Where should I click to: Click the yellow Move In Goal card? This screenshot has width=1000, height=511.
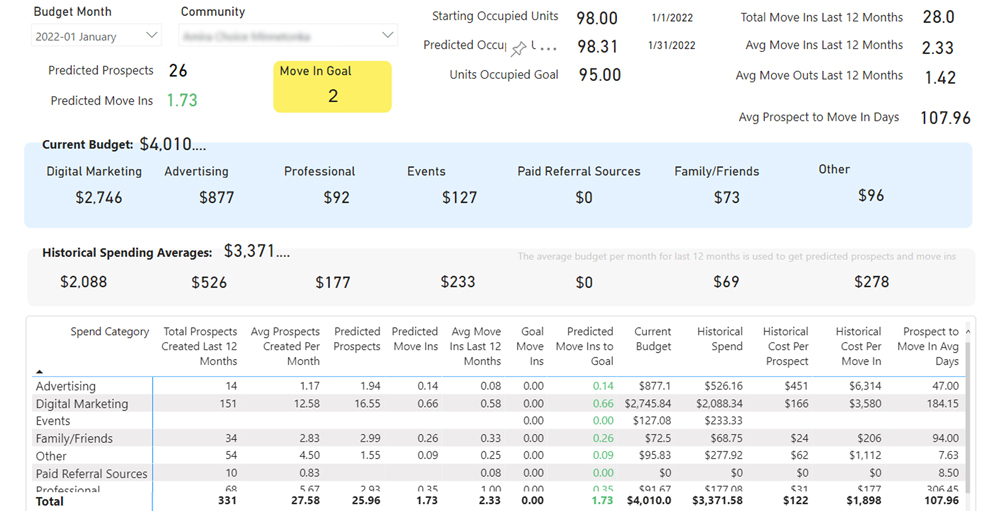[332, 87]
